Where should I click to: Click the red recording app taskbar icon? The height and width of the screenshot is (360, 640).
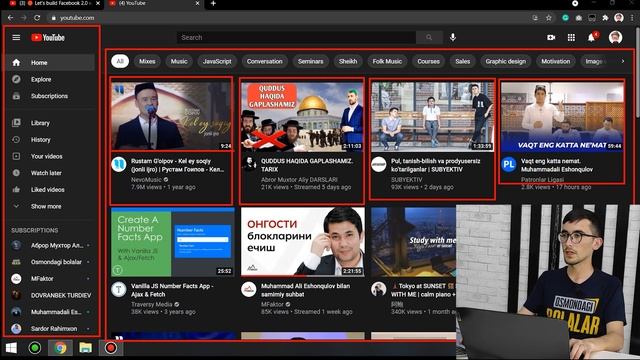[111, 348]
